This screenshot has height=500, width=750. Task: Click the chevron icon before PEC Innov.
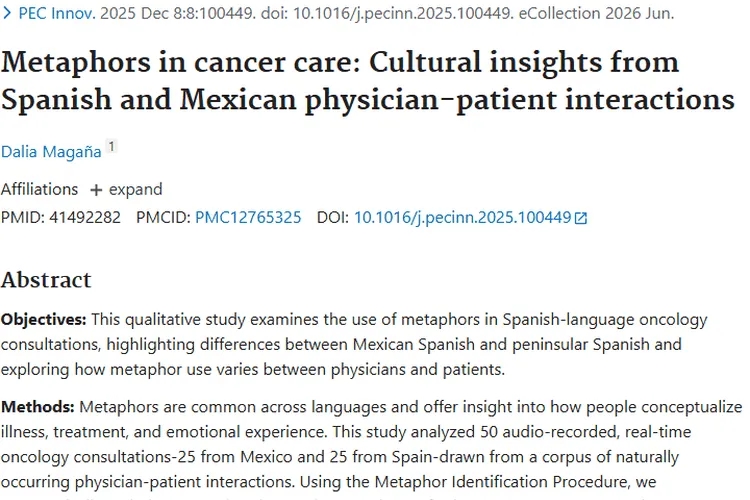pyautogui.click(x=9, y=15)
